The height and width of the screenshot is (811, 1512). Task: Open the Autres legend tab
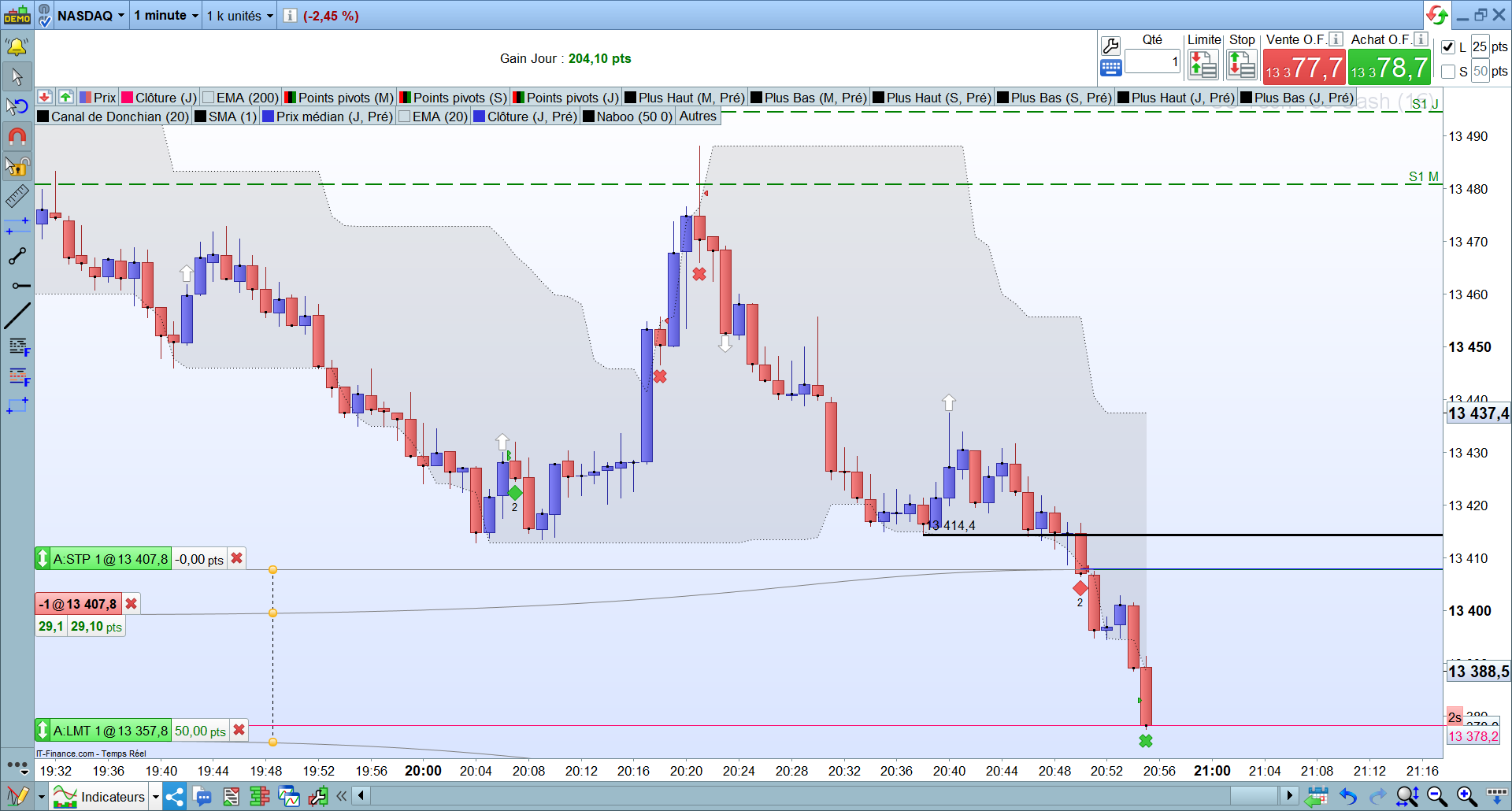[x=698, y=117]
